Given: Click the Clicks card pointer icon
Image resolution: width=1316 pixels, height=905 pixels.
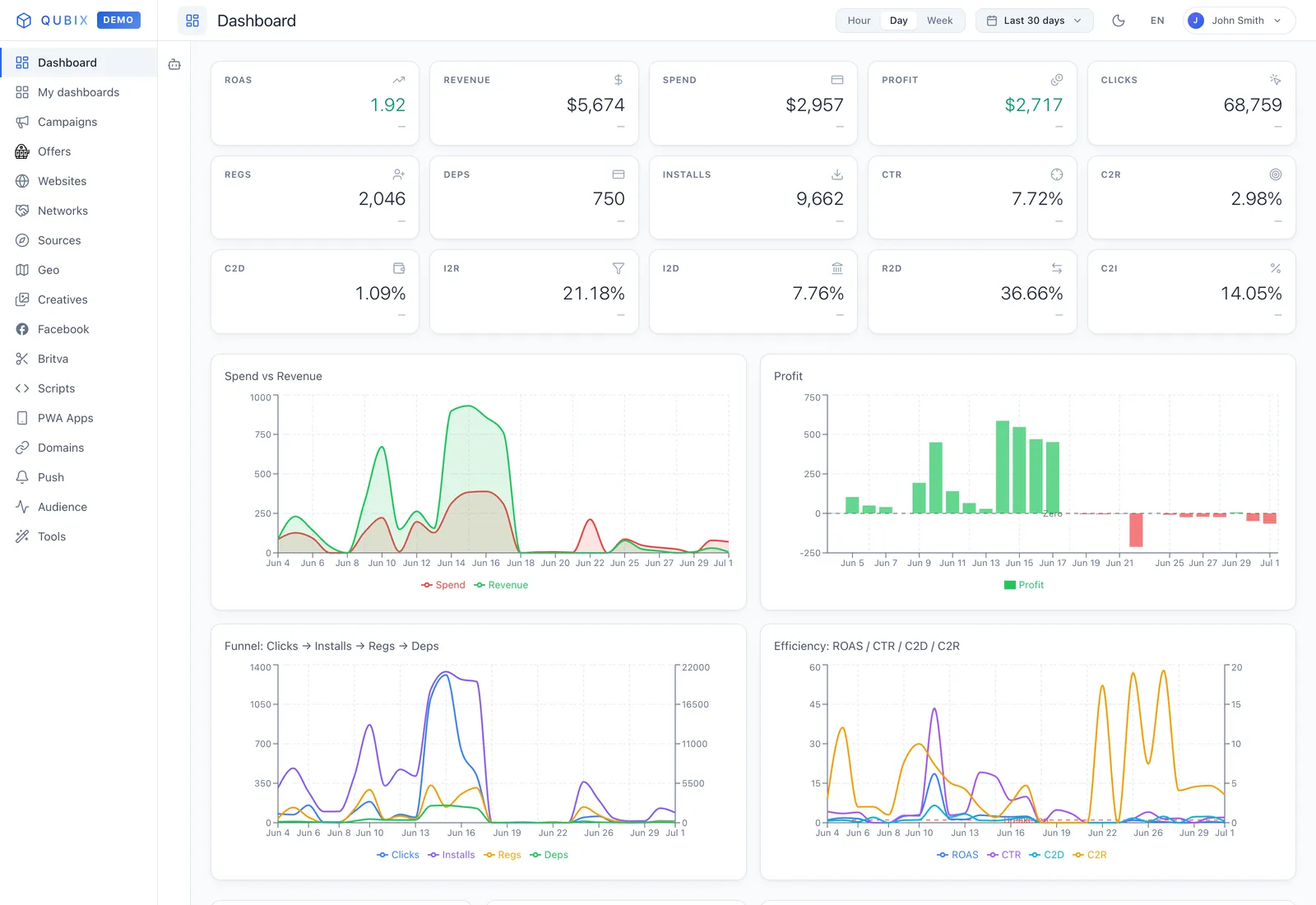Looking at the screenshot, I should point(1276,80).
